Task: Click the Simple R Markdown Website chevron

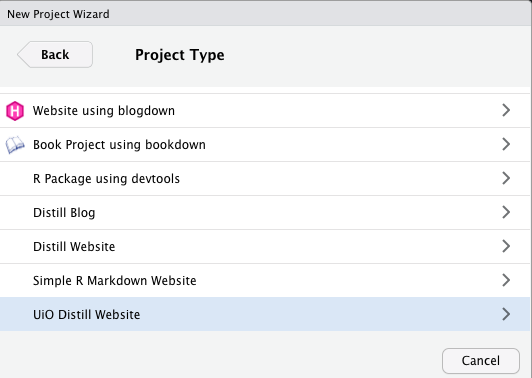Action: coord(506,280)
